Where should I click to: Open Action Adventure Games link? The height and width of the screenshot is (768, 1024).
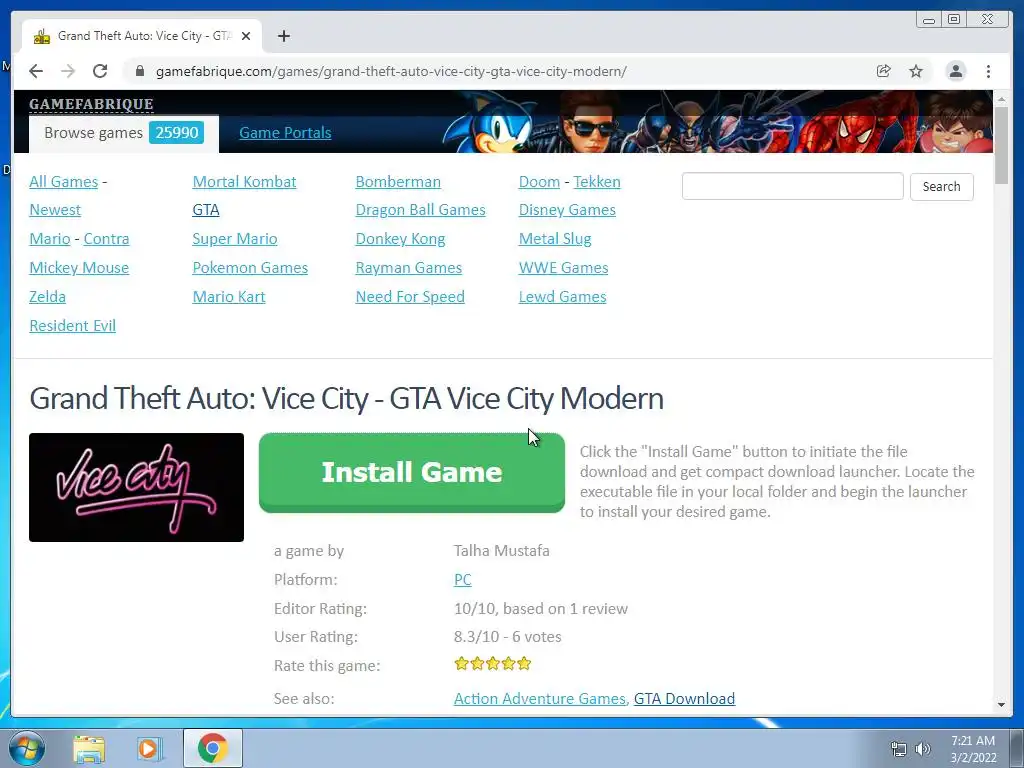point(540,699)
